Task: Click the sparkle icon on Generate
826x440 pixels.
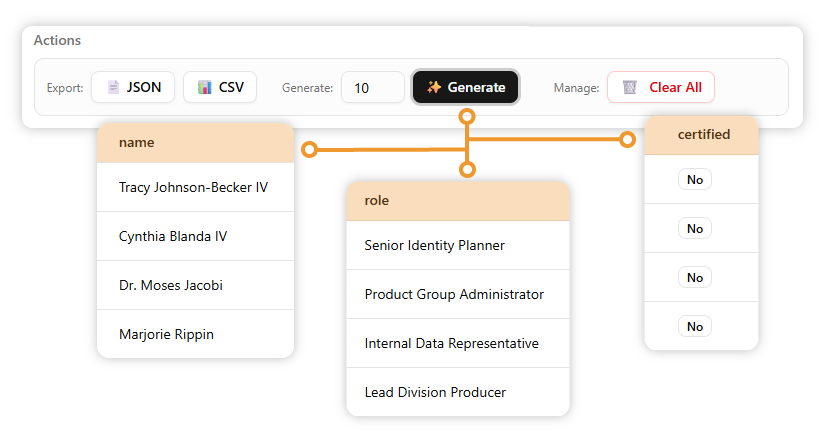Action: tap(434, 87)
